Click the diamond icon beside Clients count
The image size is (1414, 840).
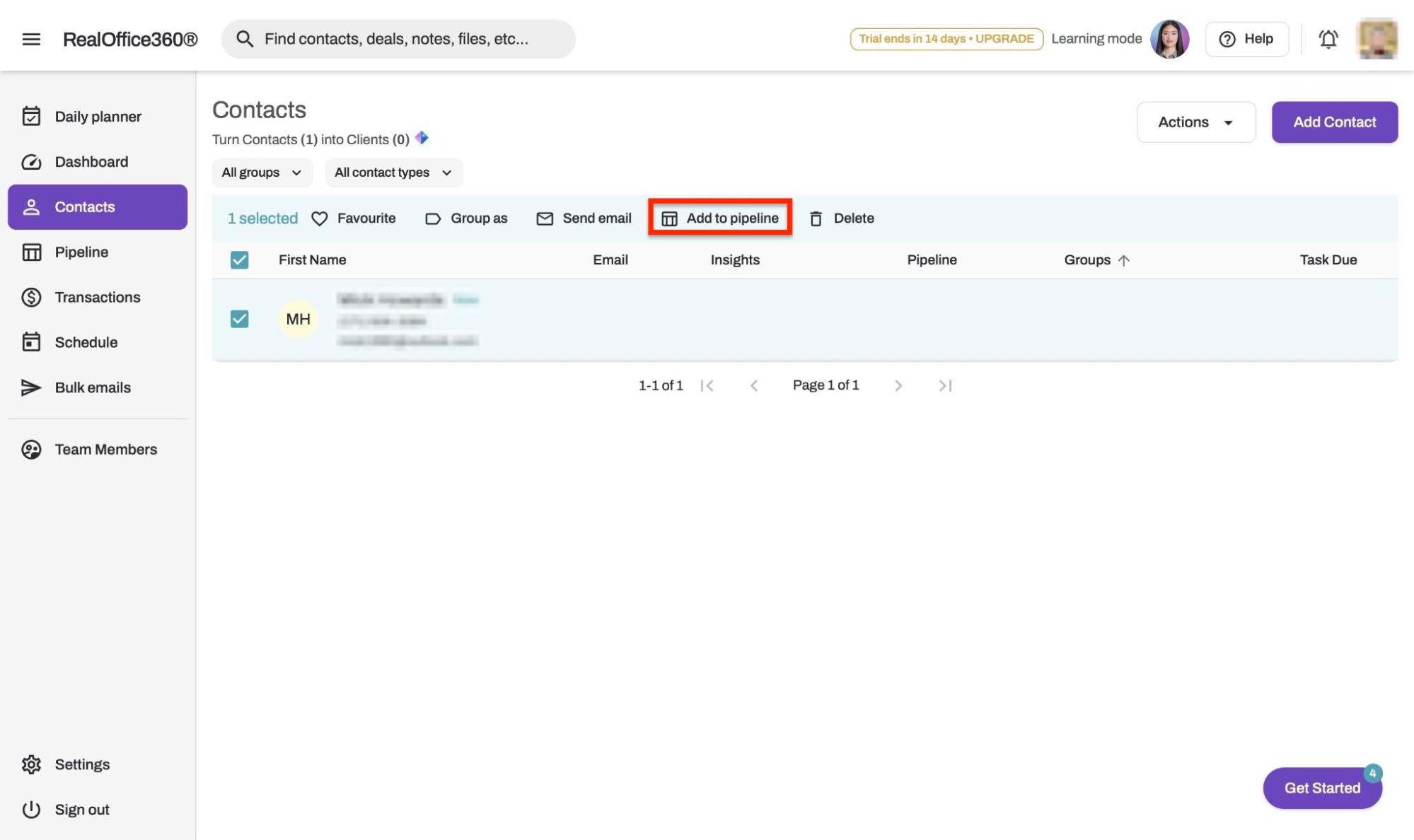422,138
